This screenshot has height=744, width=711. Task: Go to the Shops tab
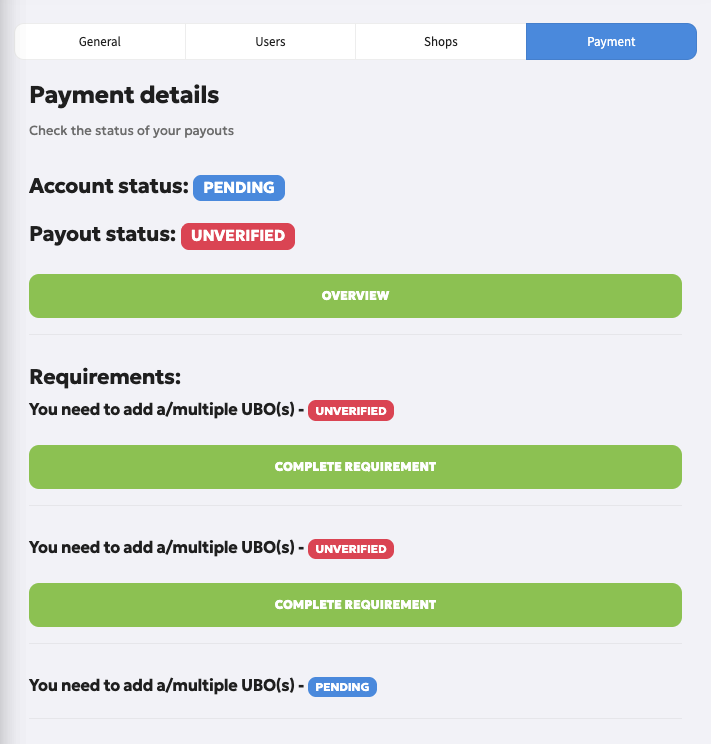click(x=440, y=42)
